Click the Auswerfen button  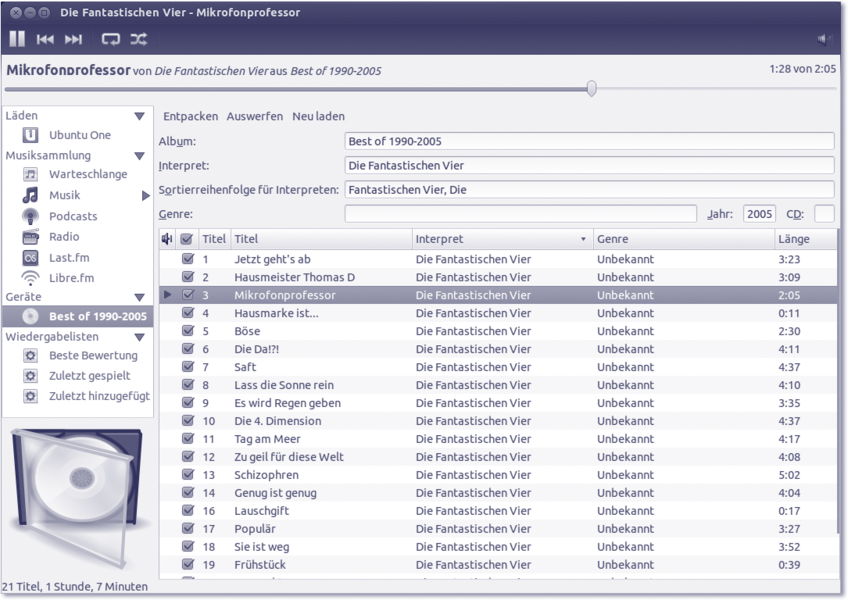(254, 116)
